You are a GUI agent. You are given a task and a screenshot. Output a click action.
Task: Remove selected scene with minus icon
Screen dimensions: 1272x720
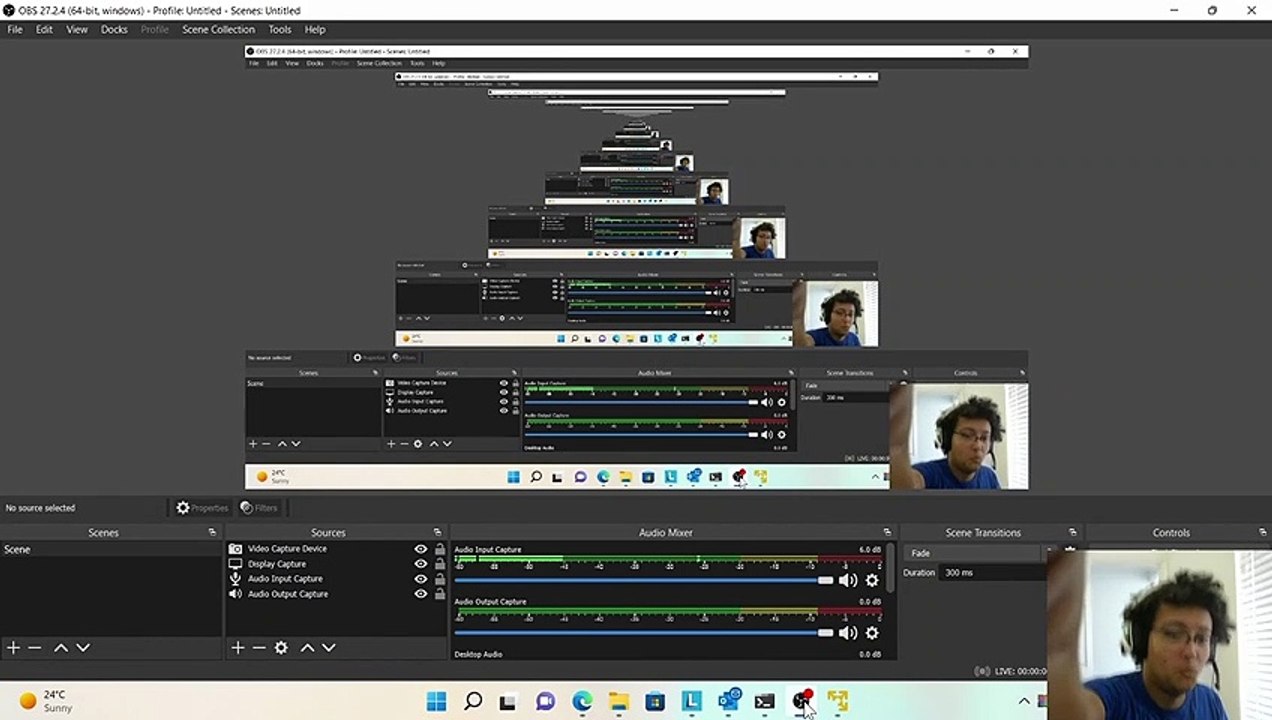(x=35, y=648)
